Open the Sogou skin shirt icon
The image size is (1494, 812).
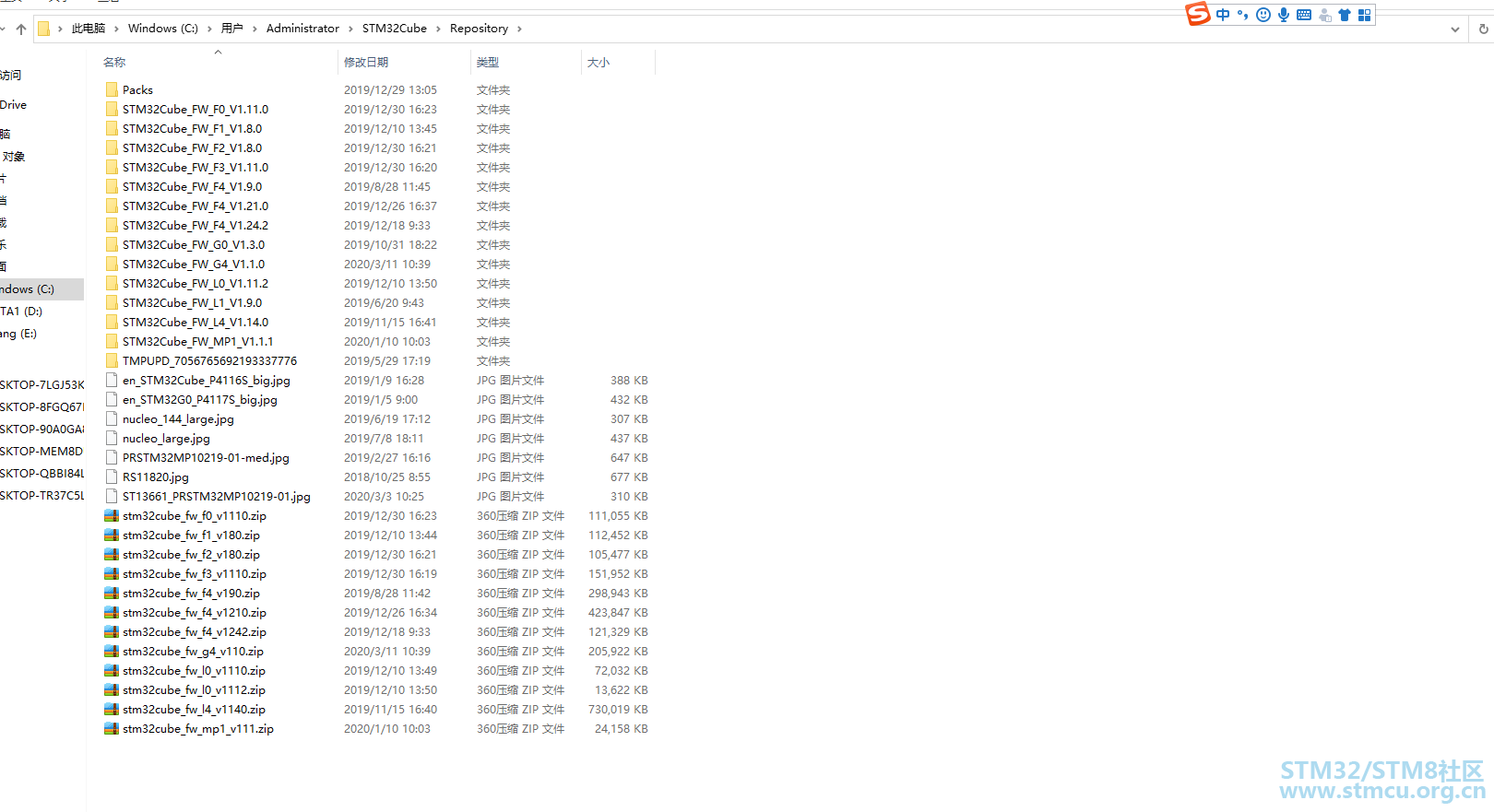tap(1345, 15)
